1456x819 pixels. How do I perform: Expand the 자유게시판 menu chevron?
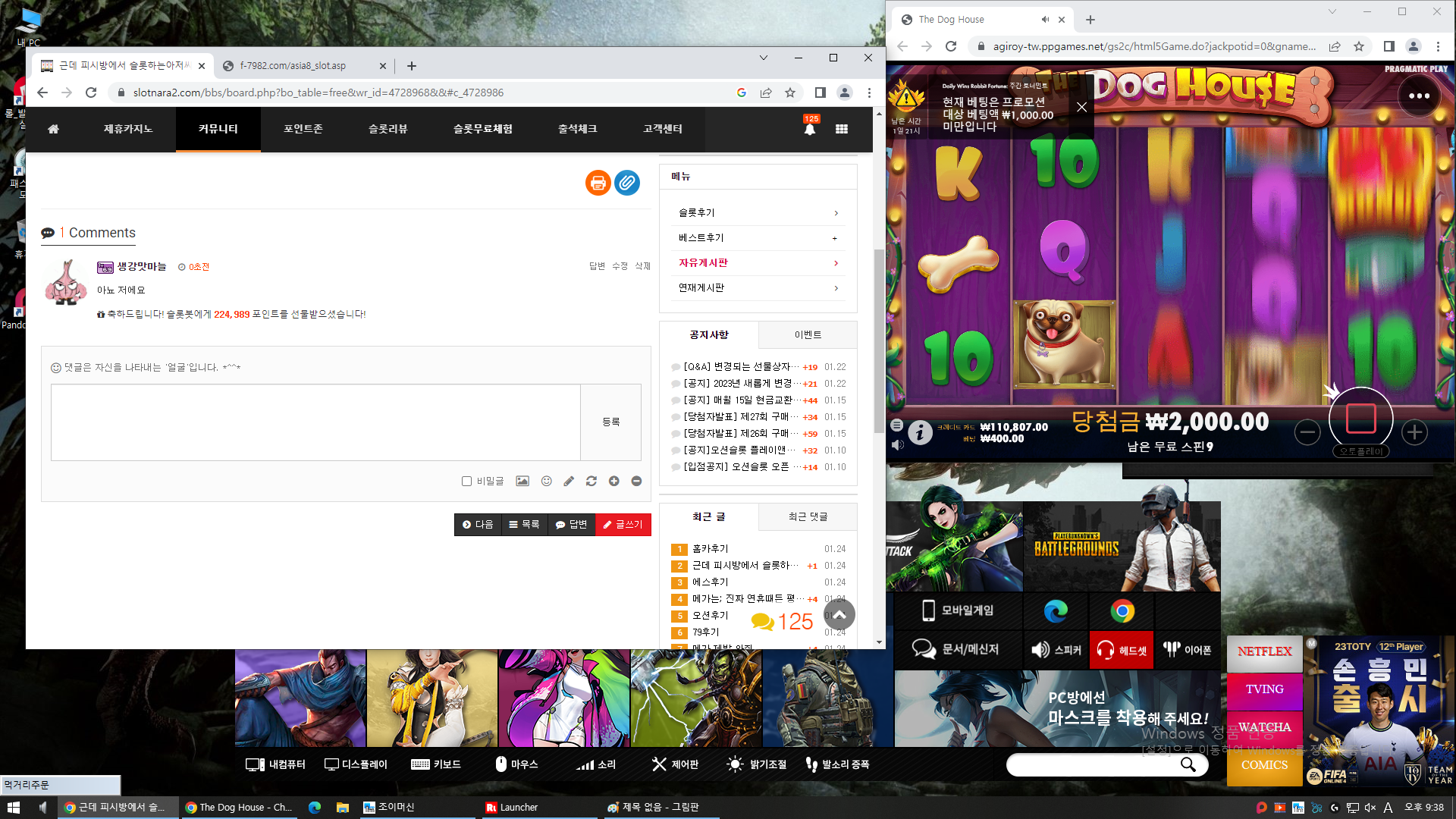[836, 263]
